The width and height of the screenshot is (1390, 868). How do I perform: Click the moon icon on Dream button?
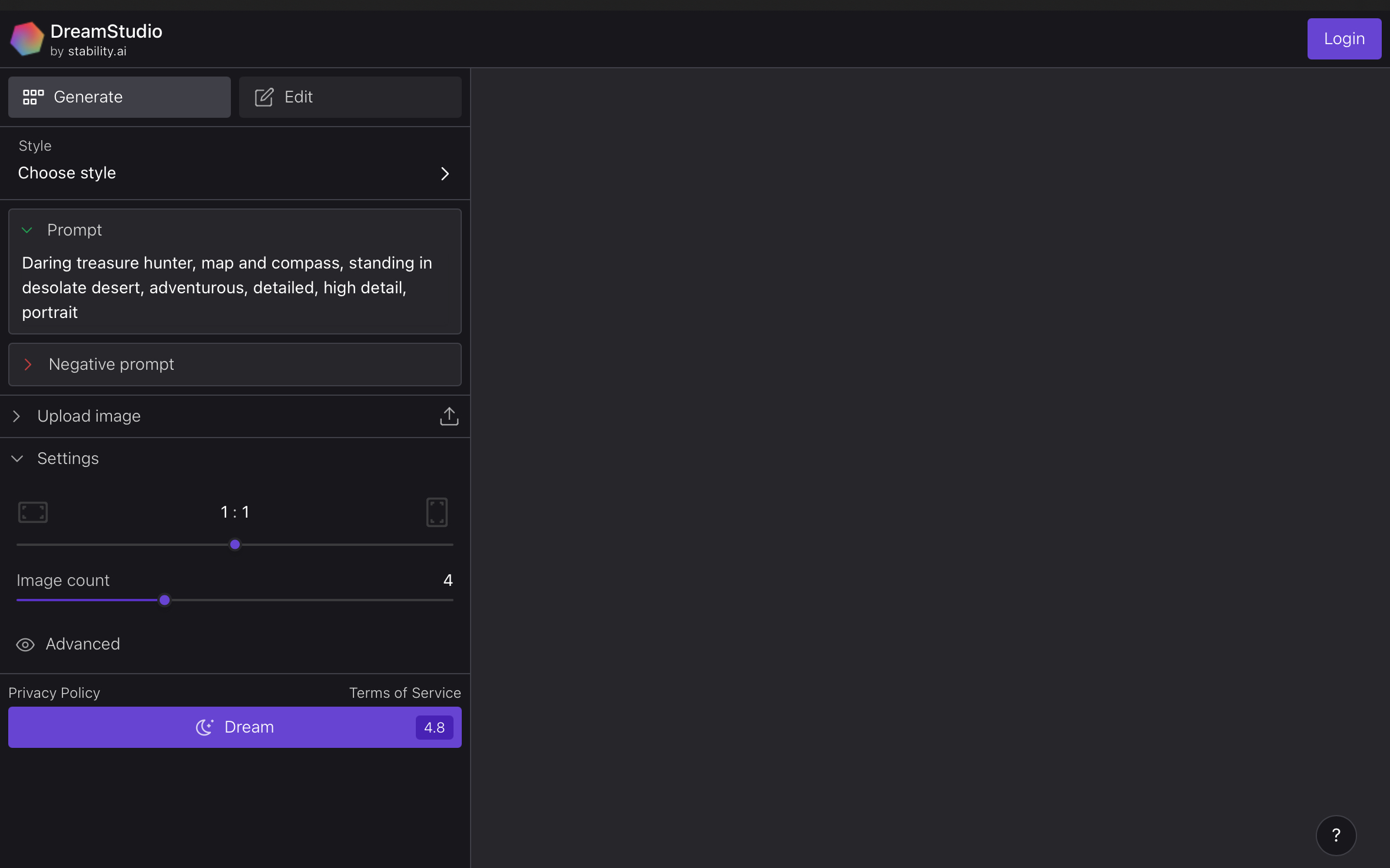[x=204, y=727]
